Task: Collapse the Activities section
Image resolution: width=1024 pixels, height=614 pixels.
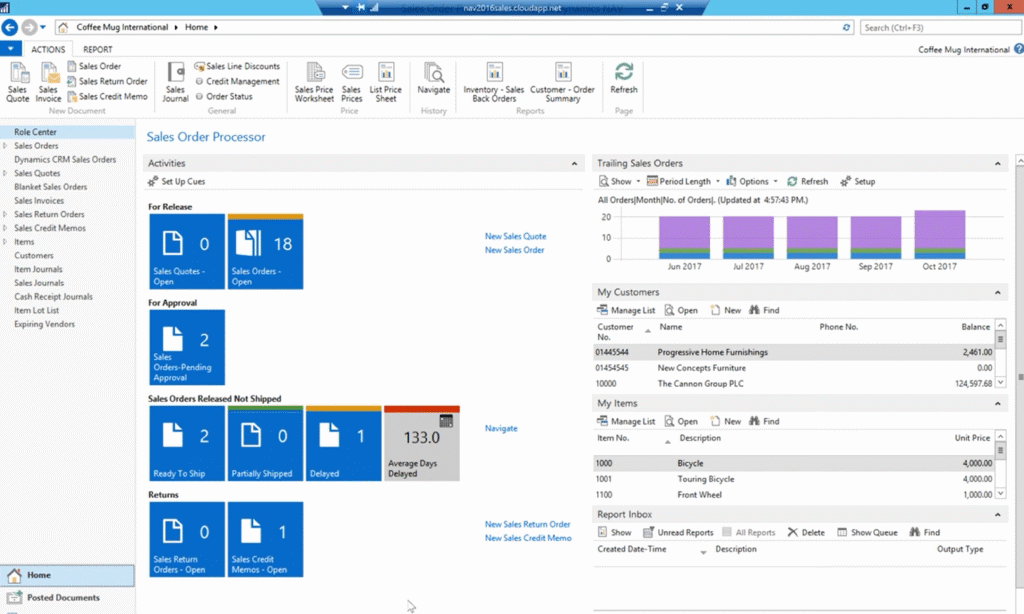Action: click(x=574, y=163)
